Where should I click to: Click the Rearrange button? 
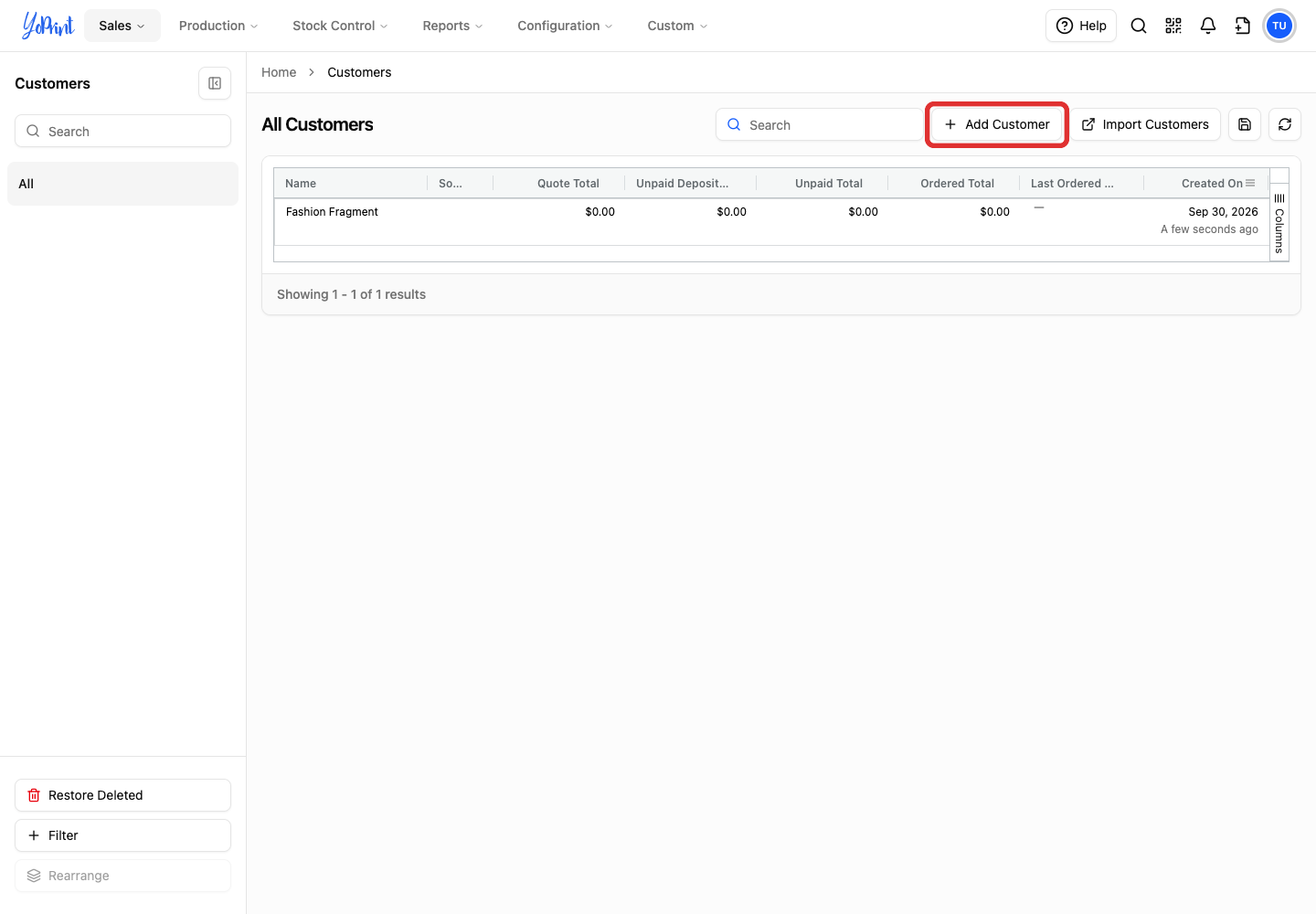pos(122,876)
